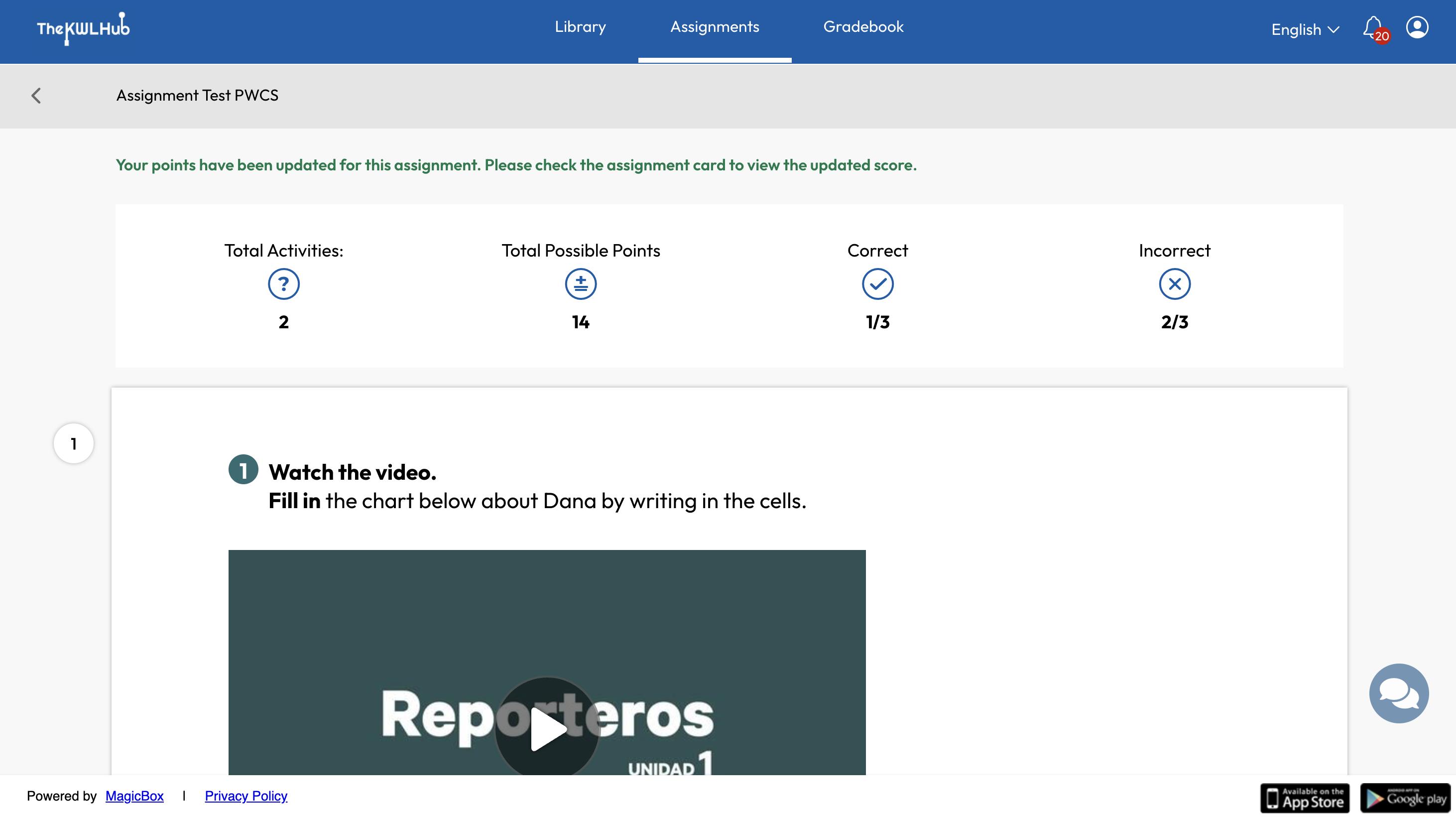
Task: Play the Reporteros video
Action: [547, 728]
